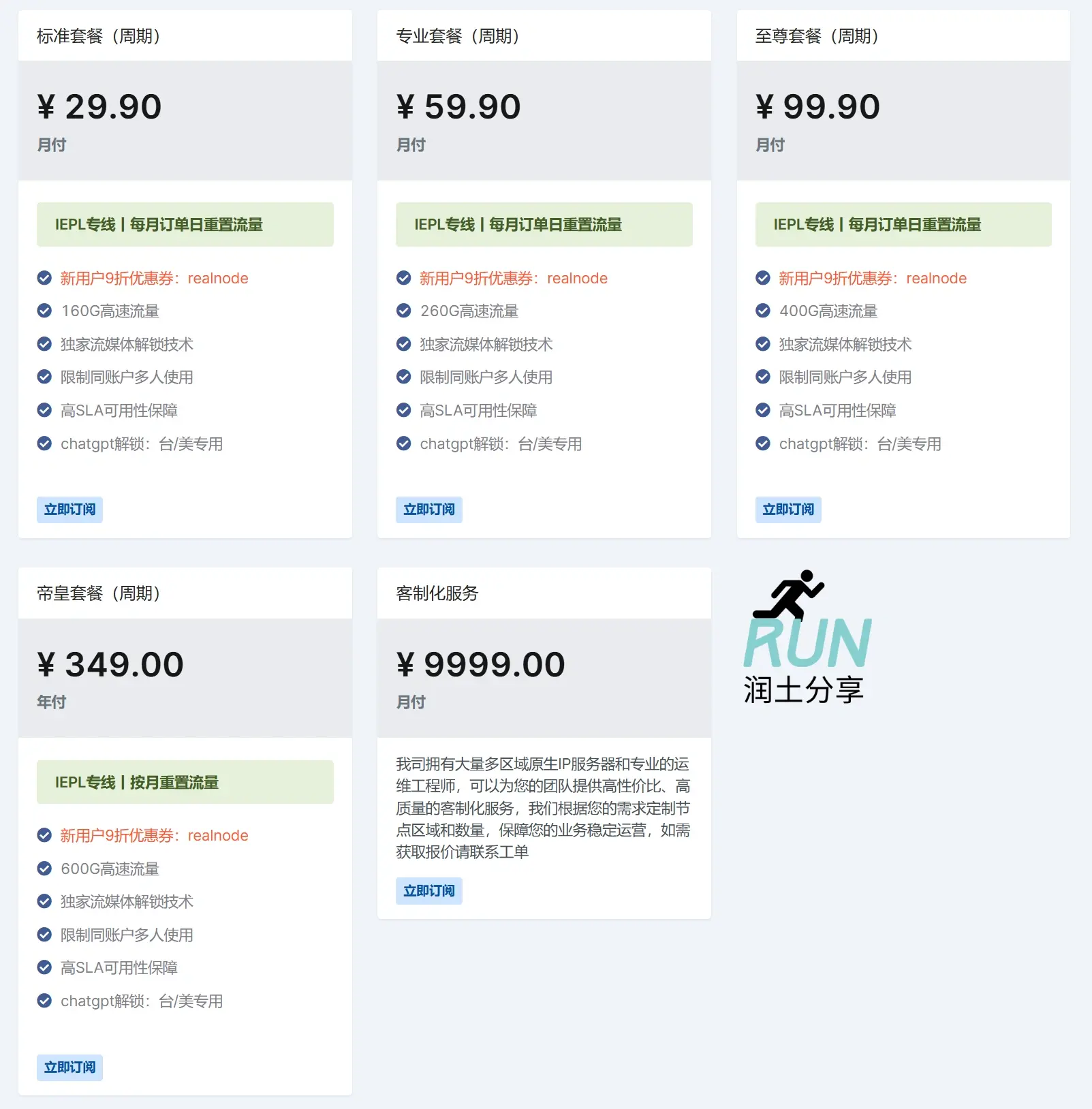
Task: Click the checkmark beside 标准套餐's chatgpt解锁 feature
Action: click(44, 444)
